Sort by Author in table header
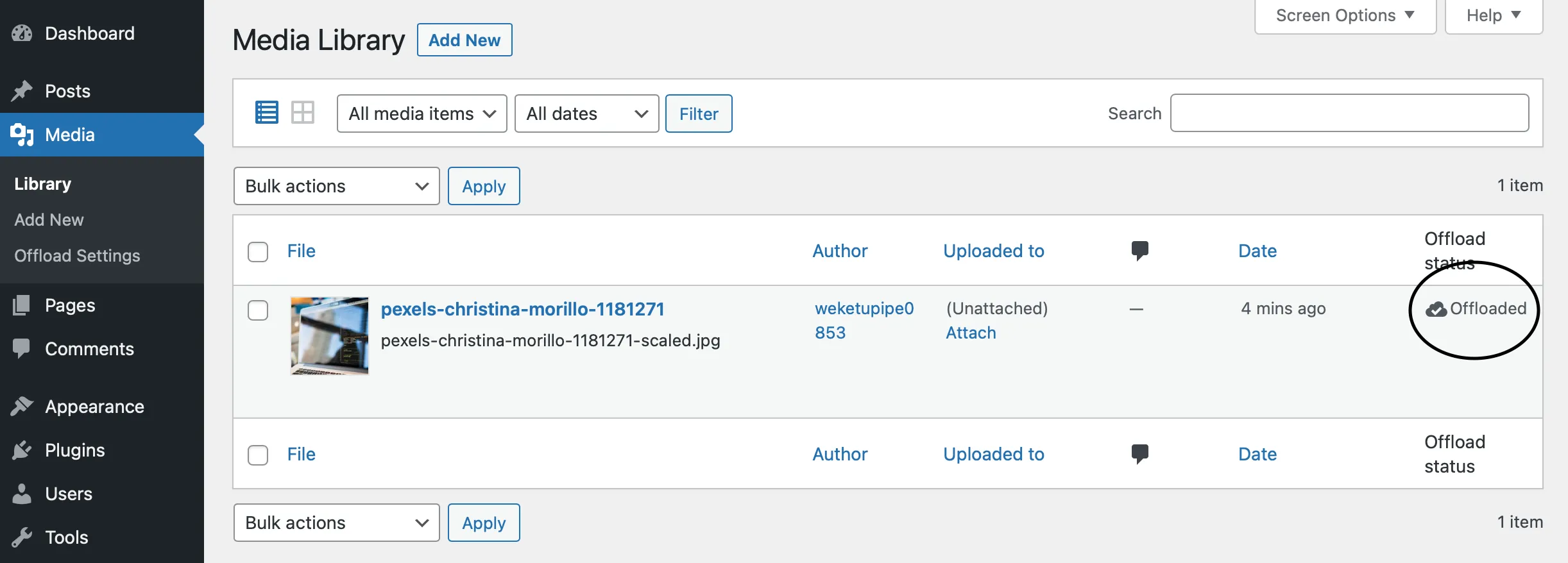The image size is (1568, 563). (840, 251)
